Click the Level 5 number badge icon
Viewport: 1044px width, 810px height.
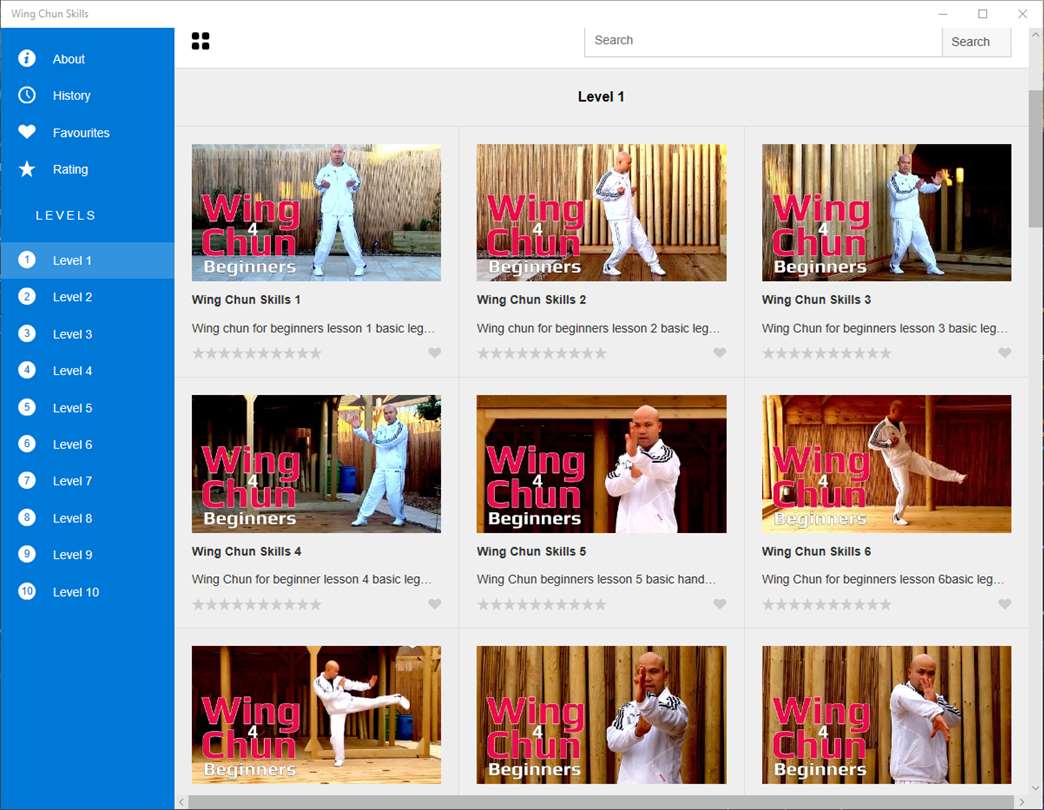[27, 407]
